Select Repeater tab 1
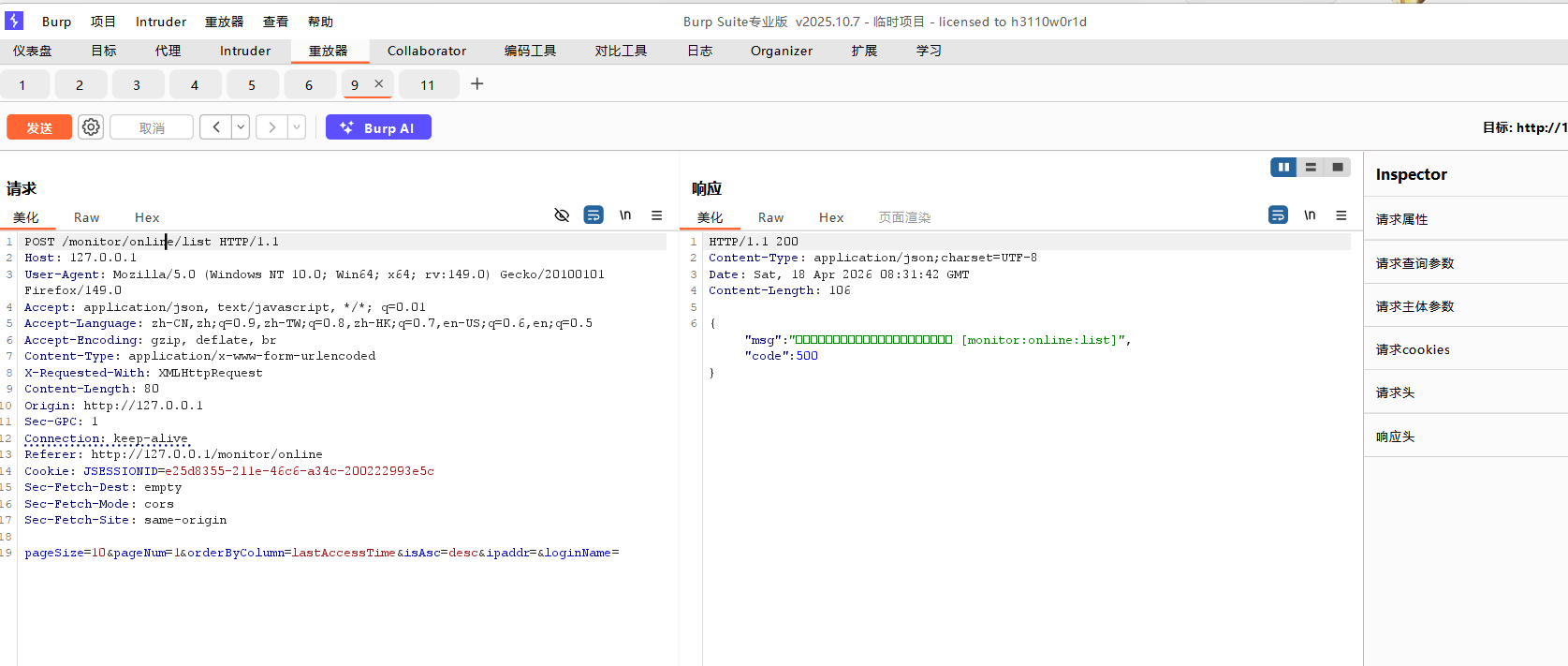 22,84
